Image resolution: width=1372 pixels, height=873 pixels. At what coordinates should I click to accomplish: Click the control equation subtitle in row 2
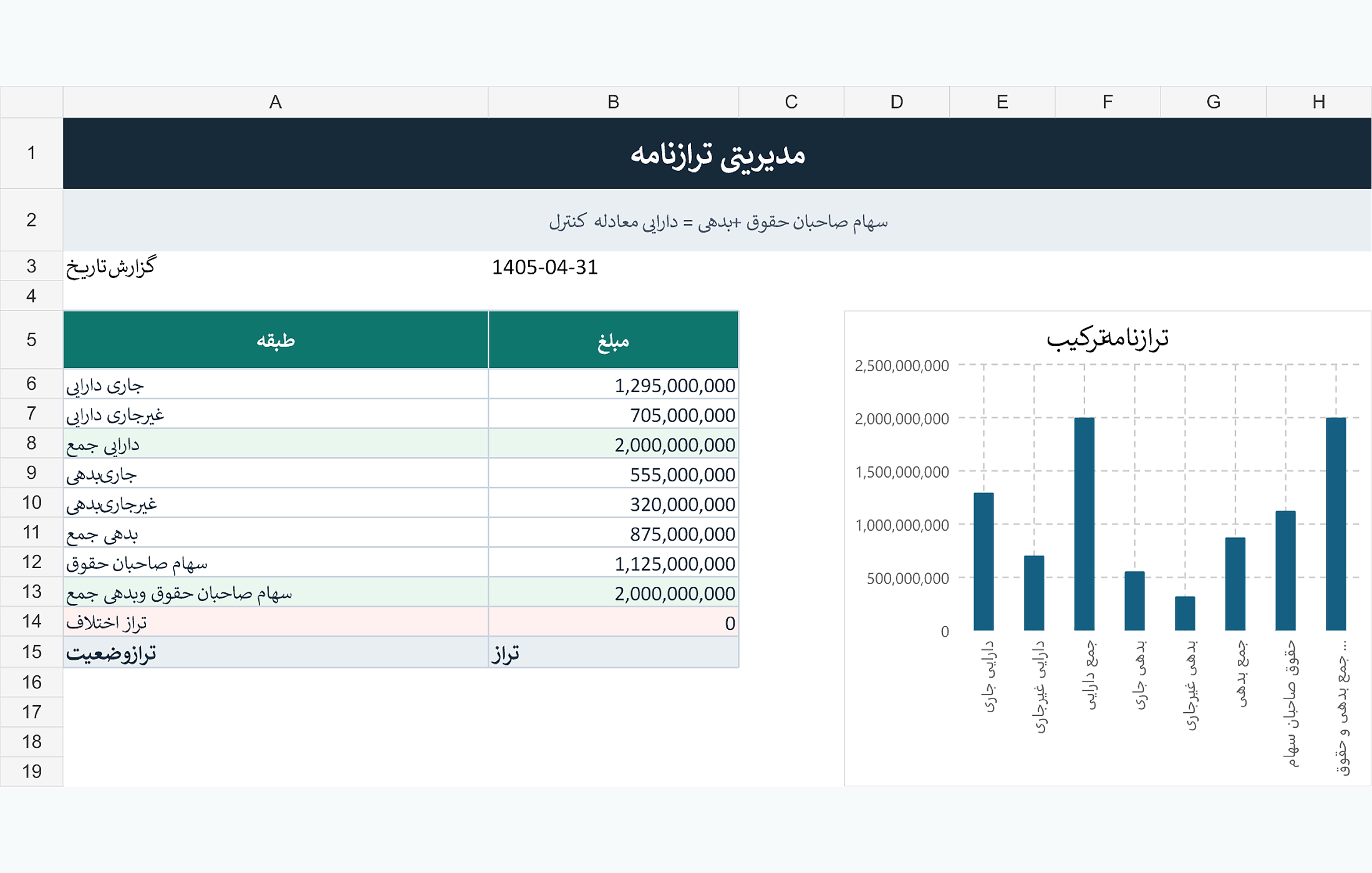point(717,220)
